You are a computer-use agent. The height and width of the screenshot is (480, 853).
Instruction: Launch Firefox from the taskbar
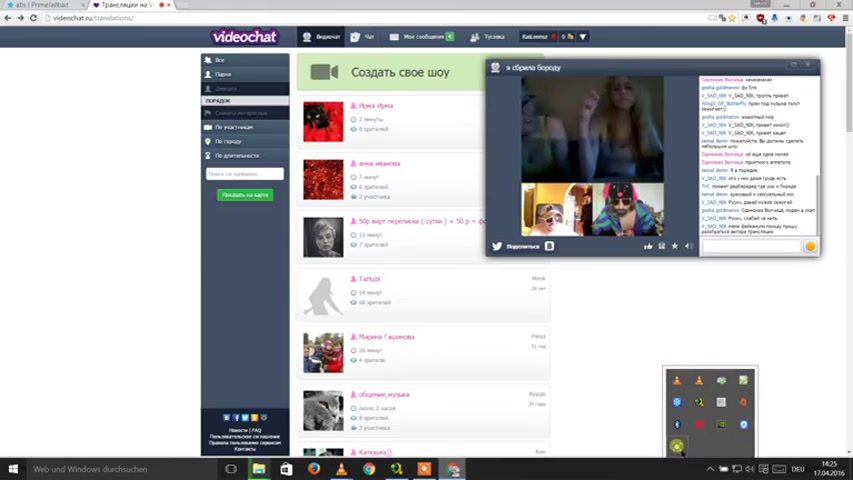click(314, 469)
